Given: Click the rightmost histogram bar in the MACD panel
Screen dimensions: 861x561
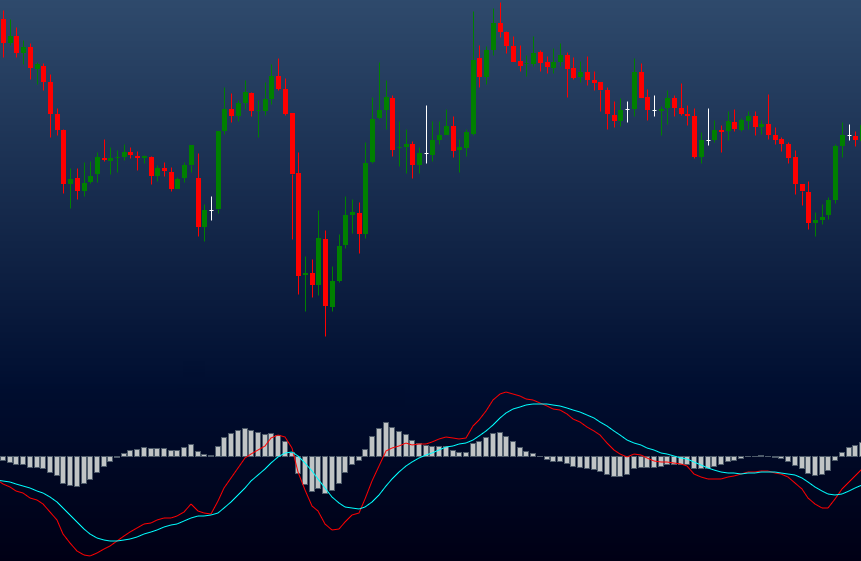Looking at the screenshot, I should point(857,450).
